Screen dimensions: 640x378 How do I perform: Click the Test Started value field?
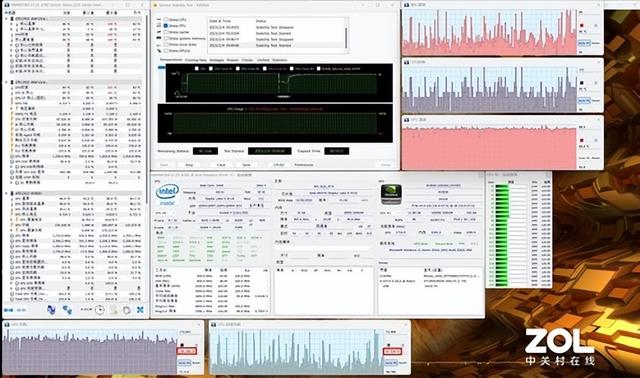[270, 151]
